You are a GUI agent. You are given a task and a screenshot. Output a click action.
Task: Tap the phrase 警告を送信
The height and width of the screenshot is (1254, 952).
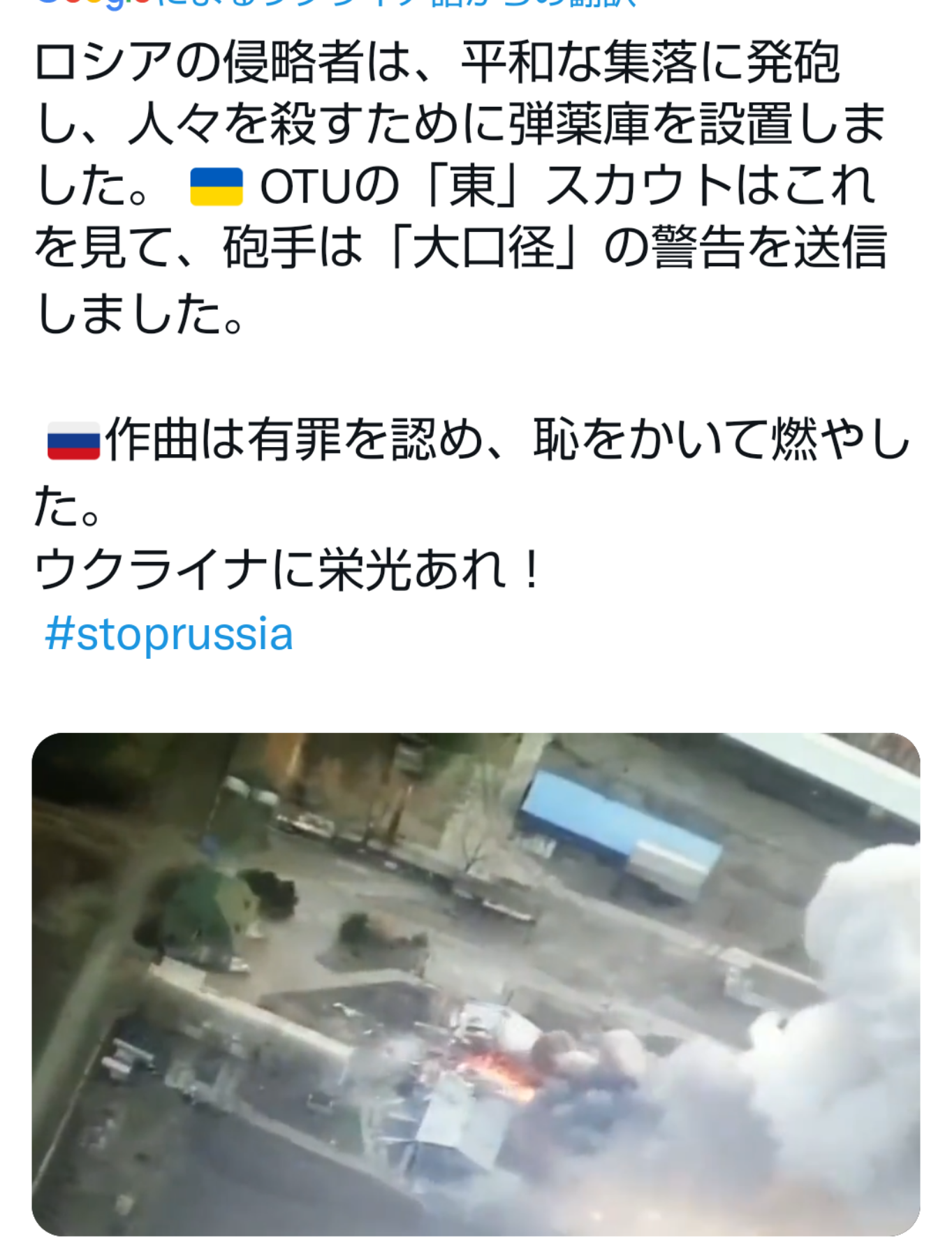[x=768, y=248]
